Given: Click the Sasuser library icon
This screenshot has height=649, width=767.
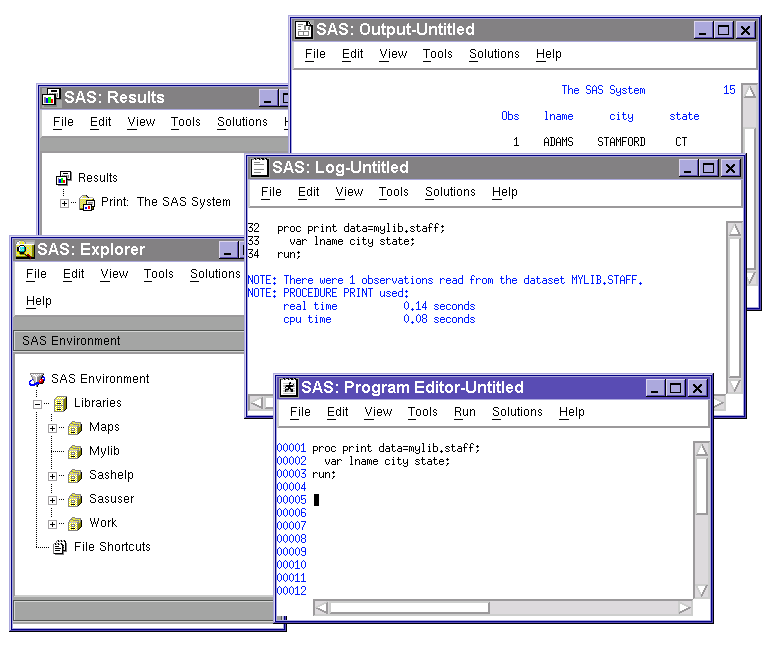Looking at the screenshot, I should tap(75, 499).
